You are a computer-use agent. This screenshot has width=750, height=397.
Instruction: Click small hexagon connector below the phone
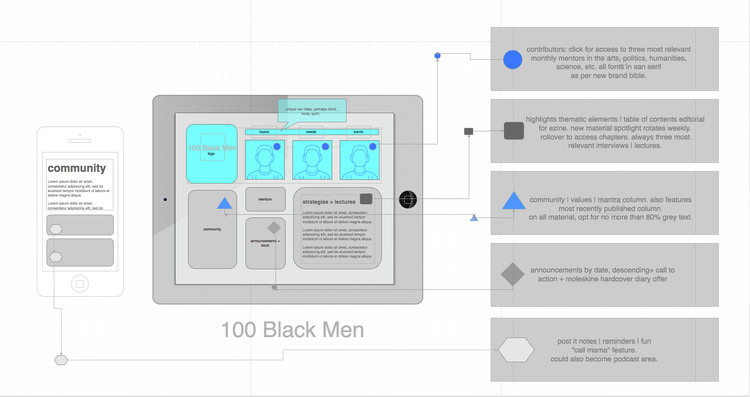coord(61,360)
